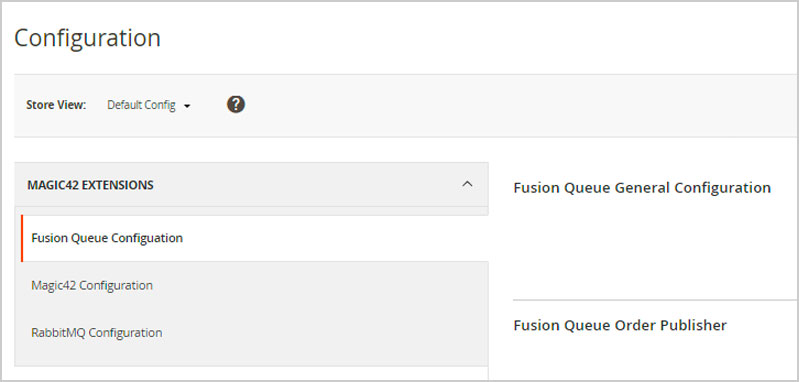Collapse the MAGIC42 EXTENSIONS chevron arrow
Image resolution: width=799 pixels, height=382 pixels.
[x=467, y=184]
